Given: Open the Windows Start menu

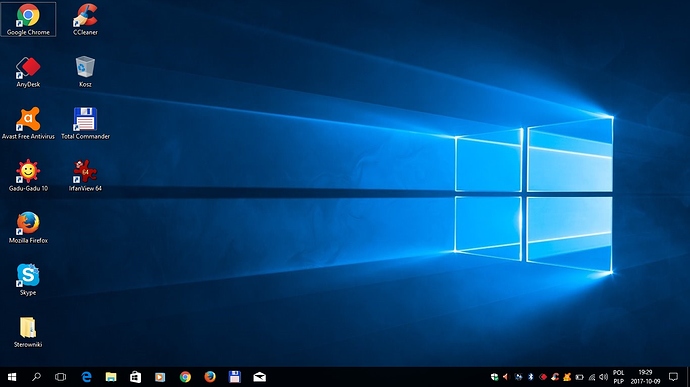Looking at the screenshot, I should pos(12,377).
